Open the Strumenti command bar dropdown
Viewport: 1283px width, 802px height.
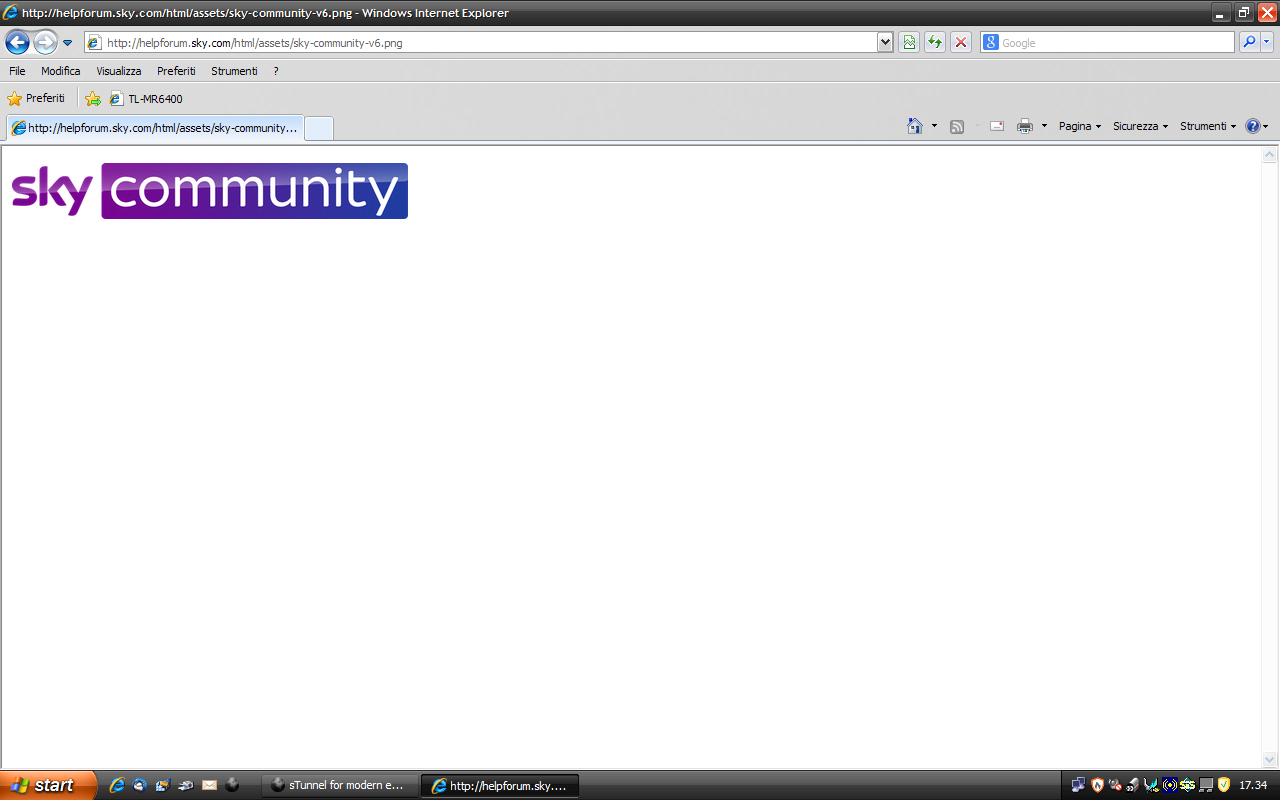[1208, 126]
